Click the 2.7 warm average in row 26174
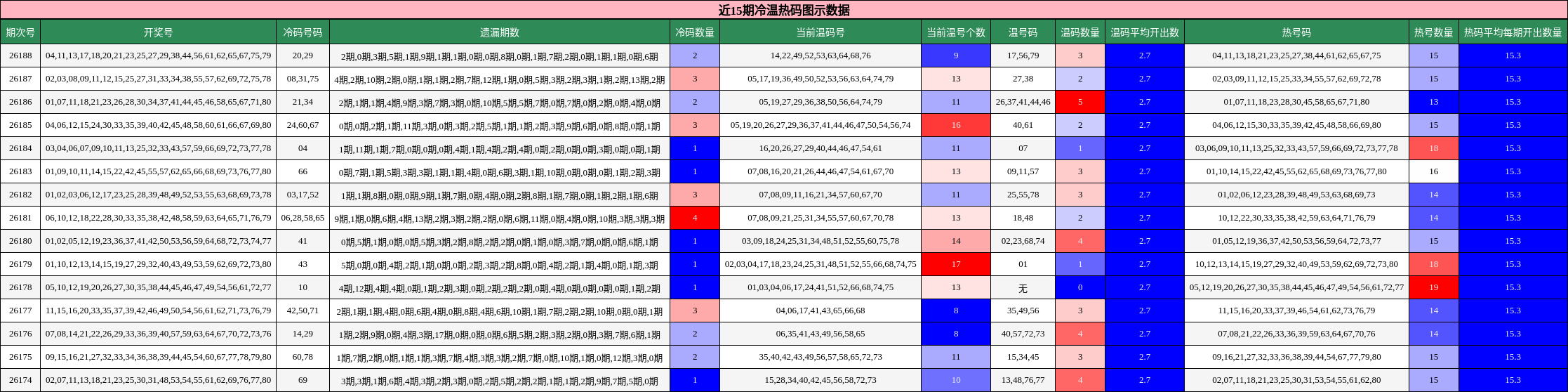Screen dimensions: 1568x392 (x=1145, y=380)
